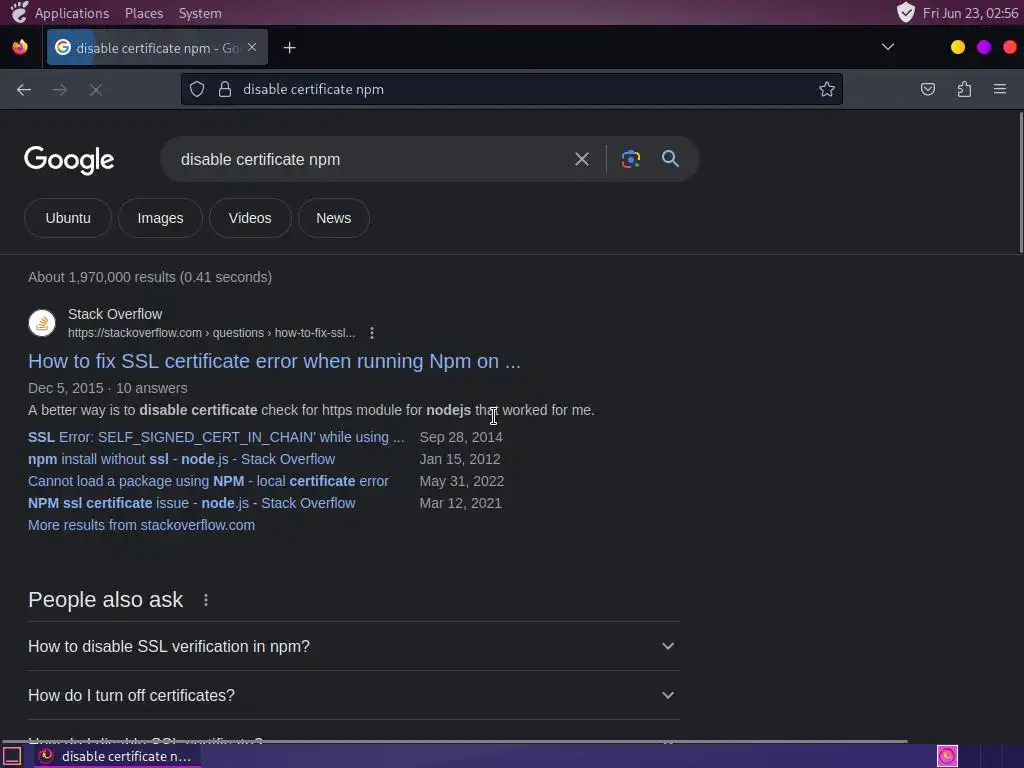Image resolution: width=1024 pixels, height=768 pixels.
Task: Switch to Images results
Action: pyautogui.click(x=161, y=218)
